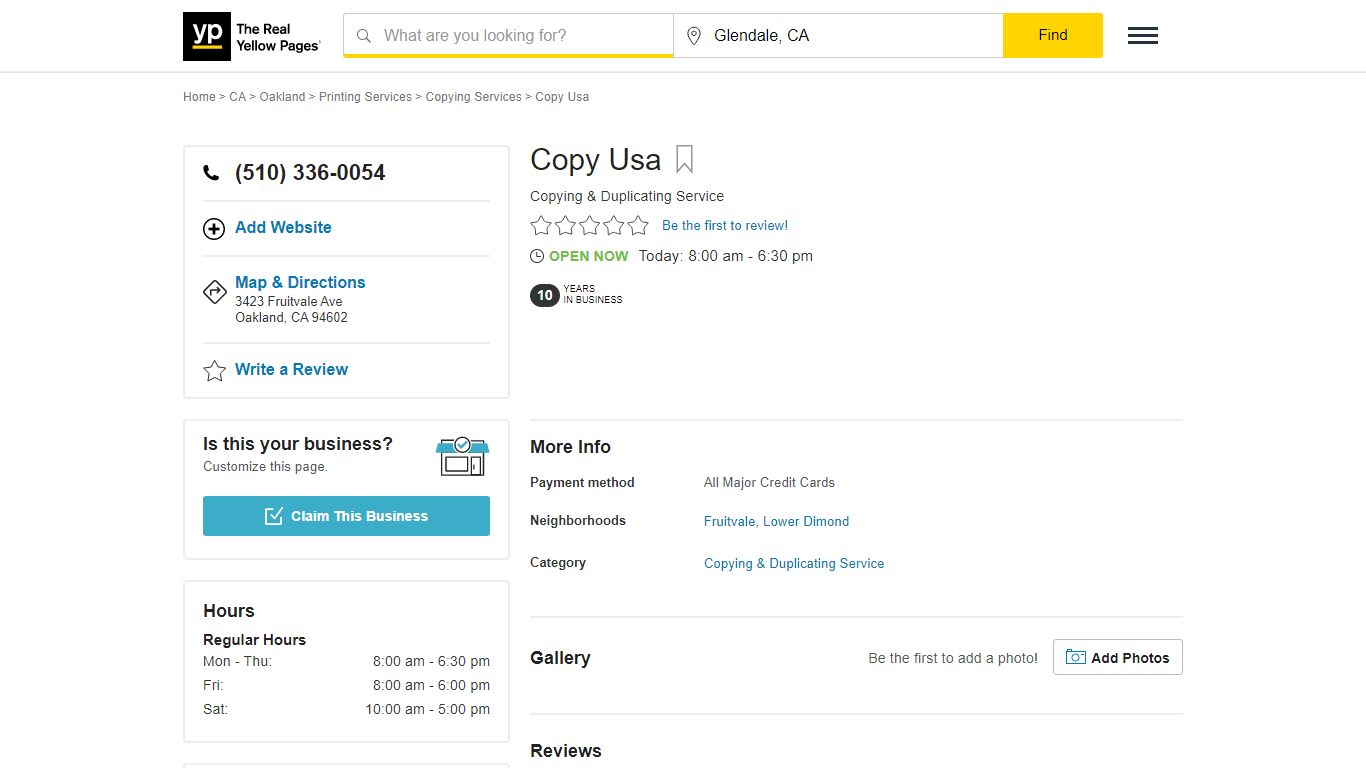Open the CA breadcrumb link

[237, 97]
